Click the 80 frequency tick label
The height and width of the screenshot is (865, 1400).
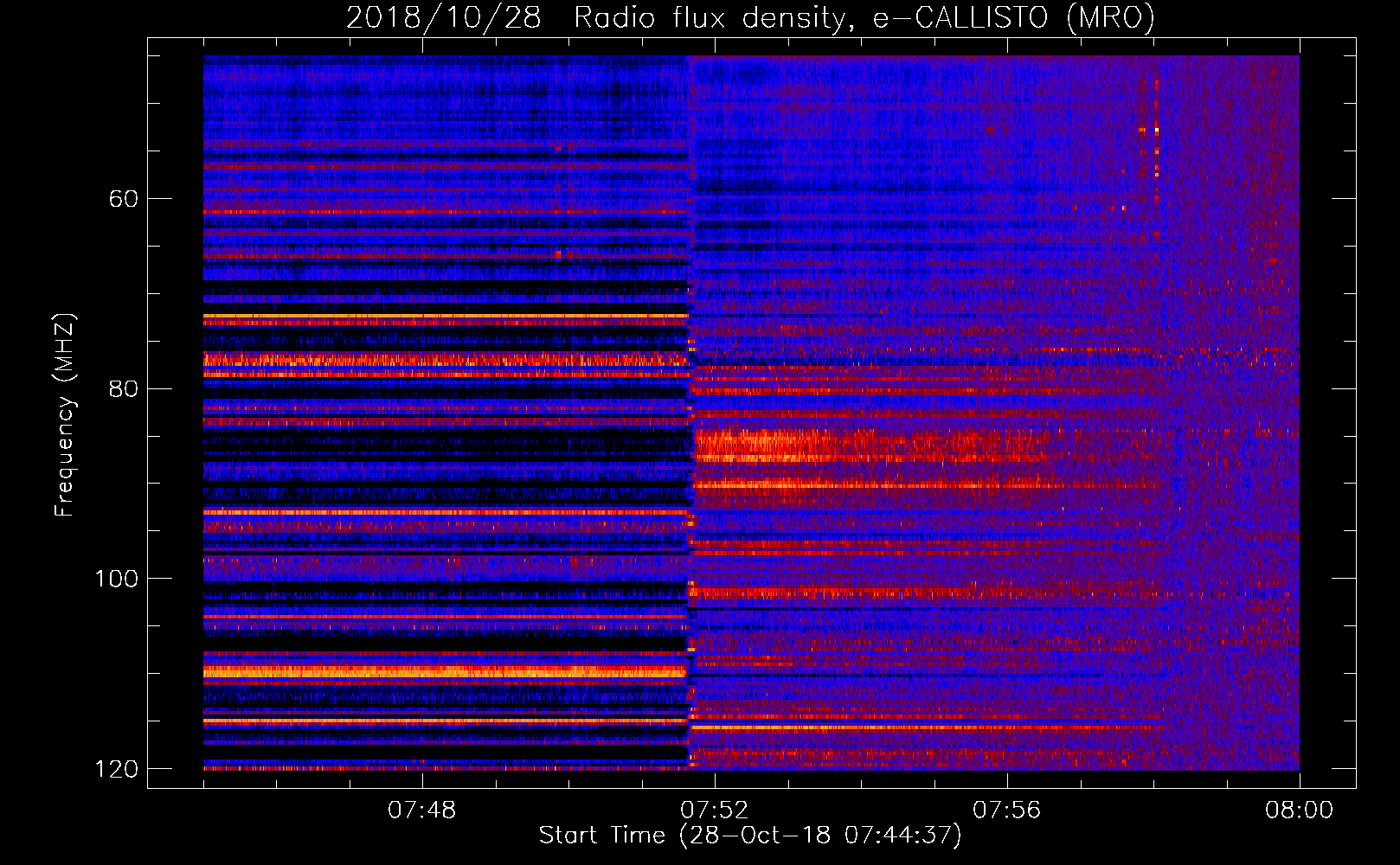pyautogui.click(x=124, y=388)
